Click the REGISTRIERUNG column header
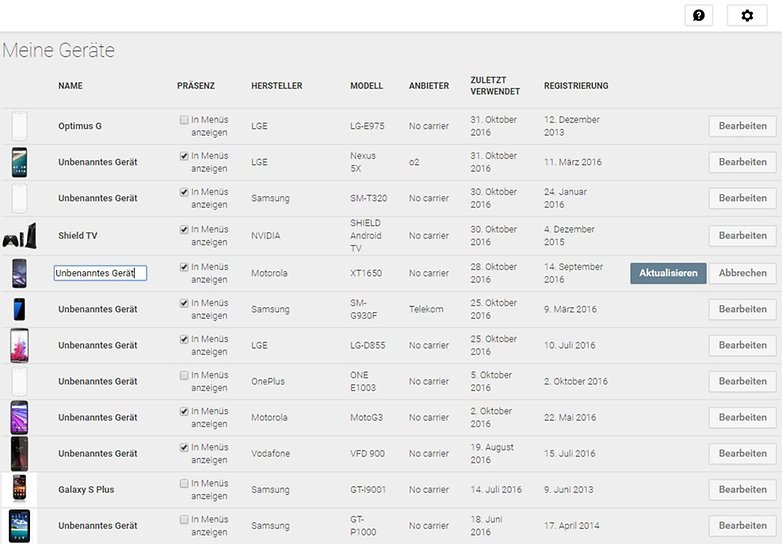Screen dimensions: 782x544 tap(576, 86)
